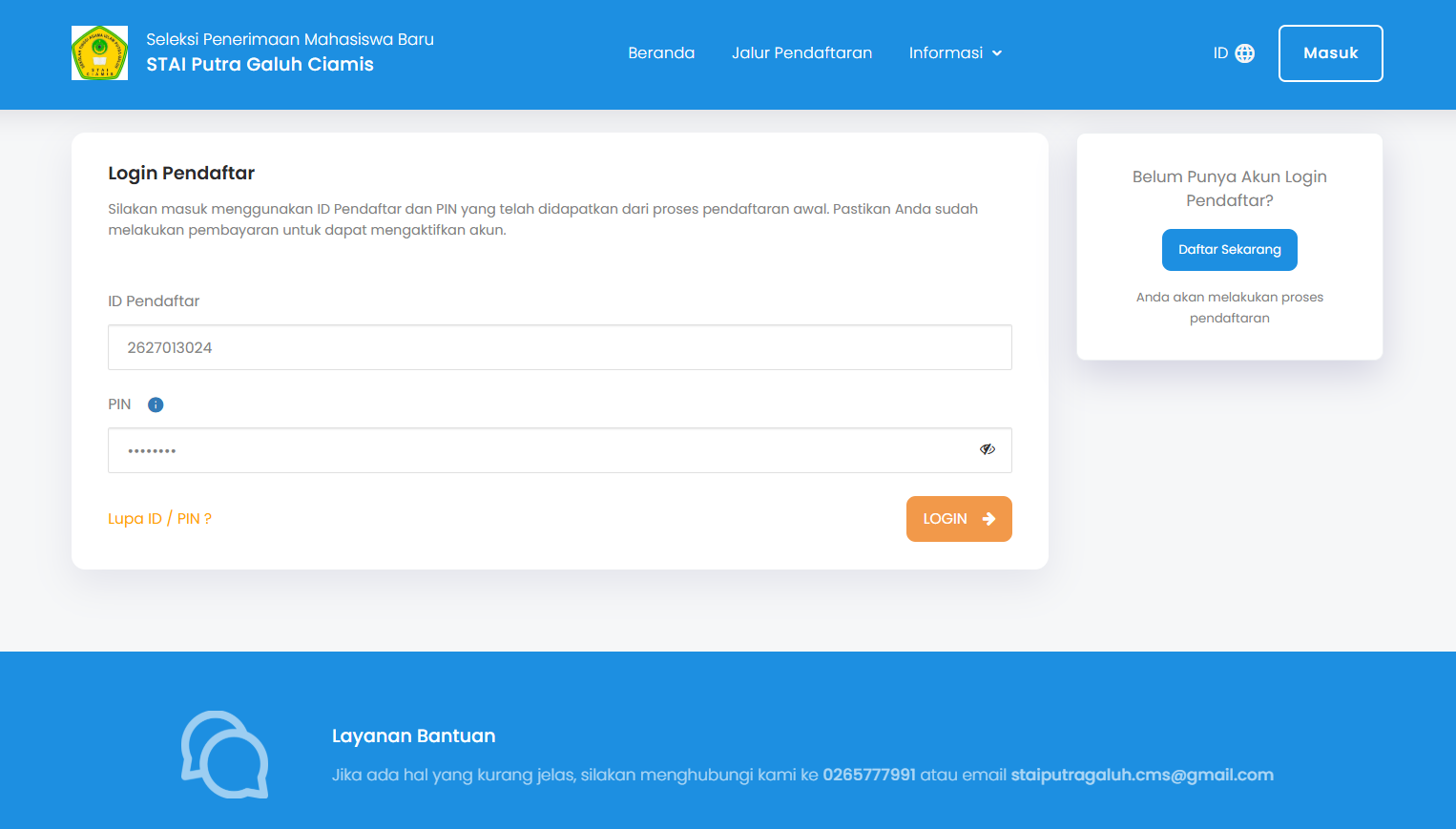This screenshot has height=829, width=1456.
Task: Open the language globe icon
Action: (x=1245, y=53)
